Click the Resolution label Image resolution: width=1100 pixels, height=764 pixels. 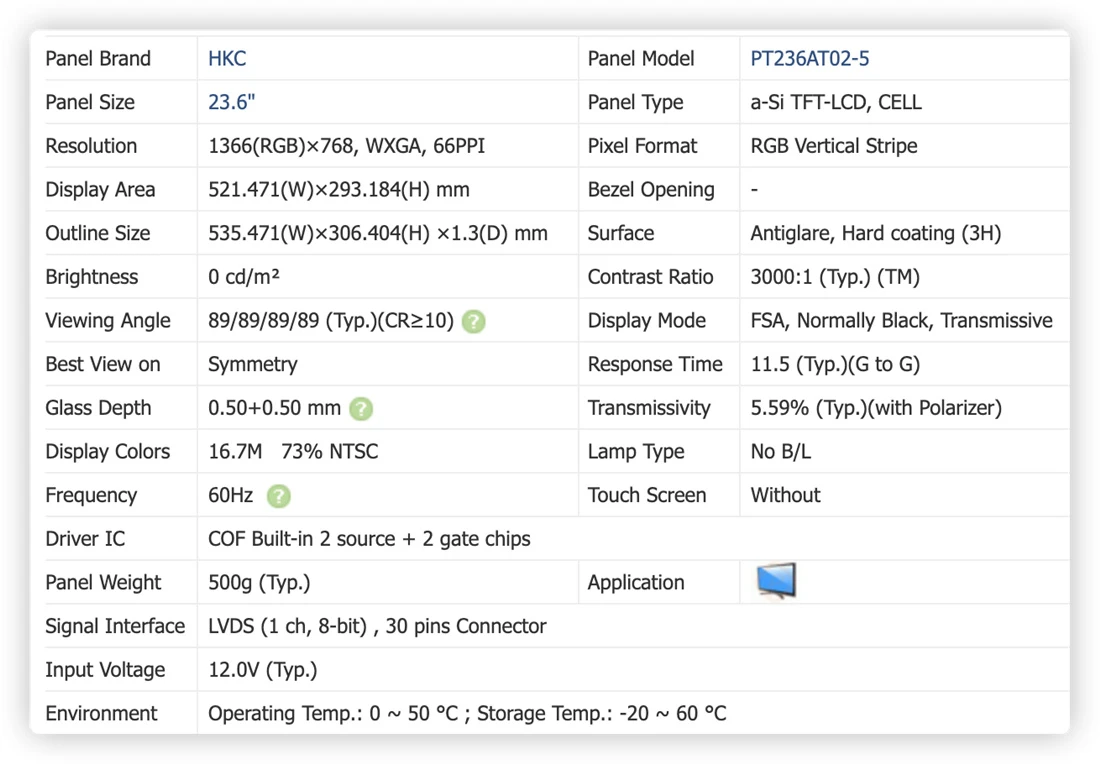(x=91, y=146)
